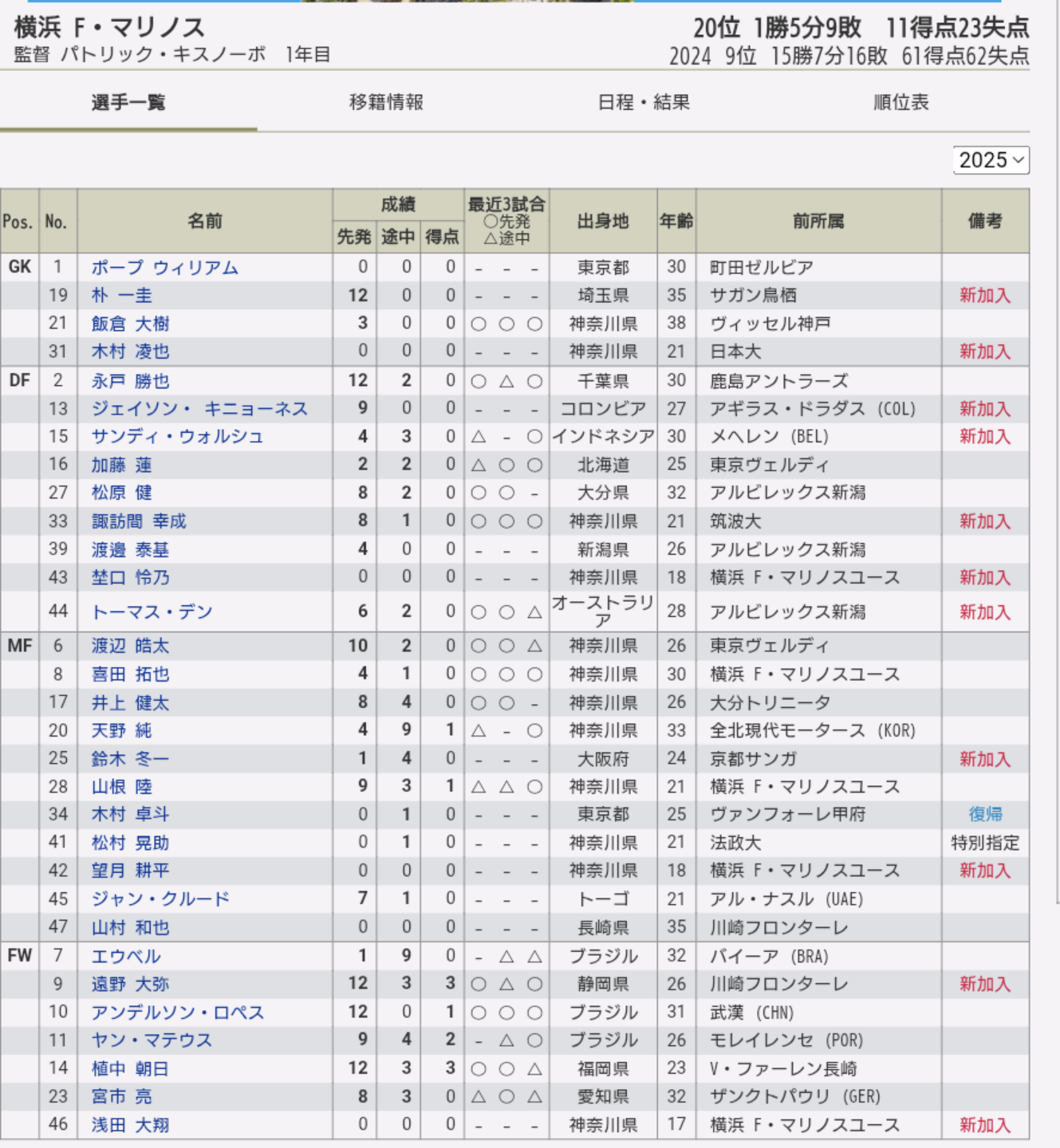Click the 得点 column header

(442, 237)
